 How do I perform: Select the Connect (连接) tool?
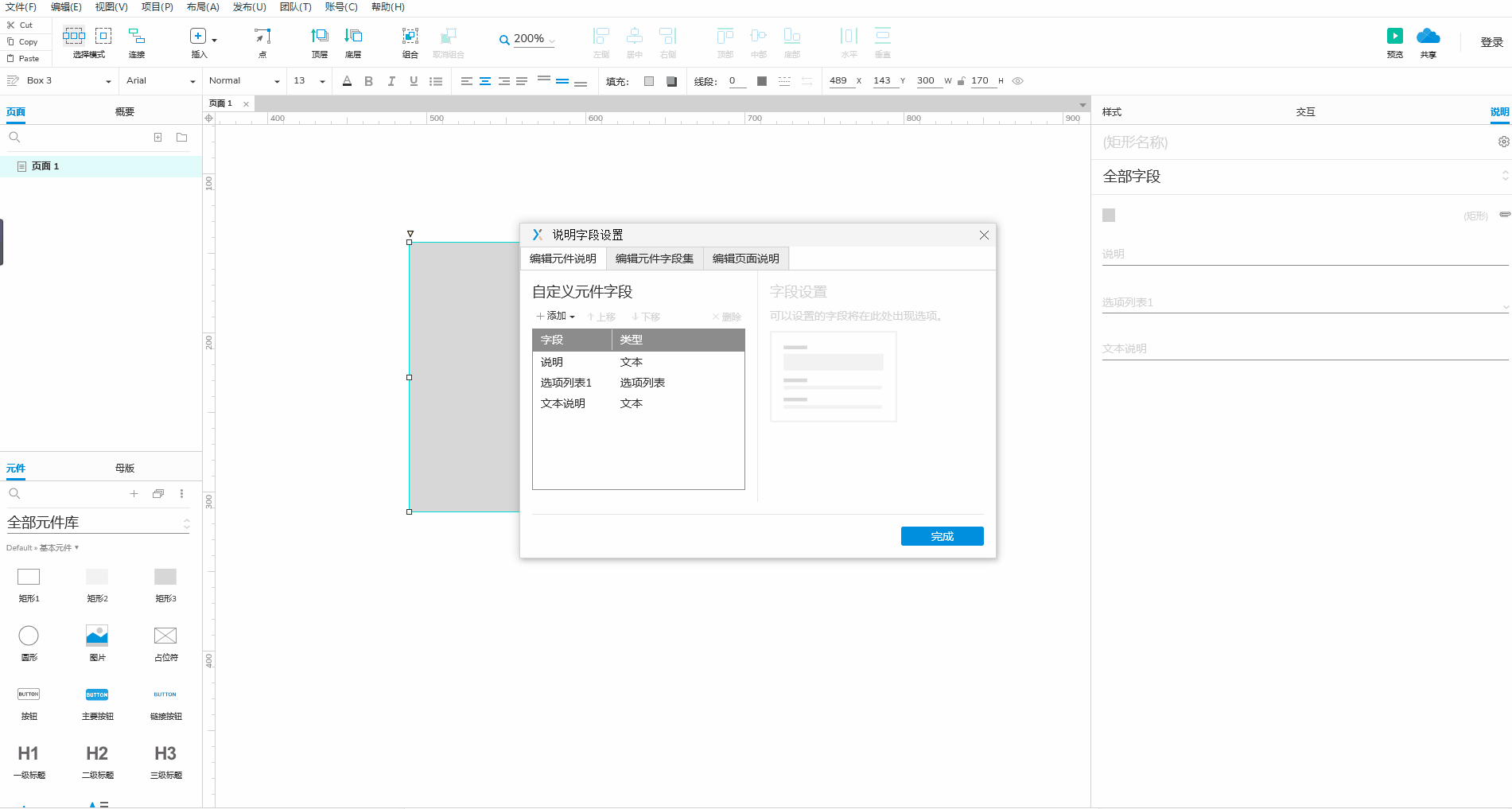[x=137, y=37]
